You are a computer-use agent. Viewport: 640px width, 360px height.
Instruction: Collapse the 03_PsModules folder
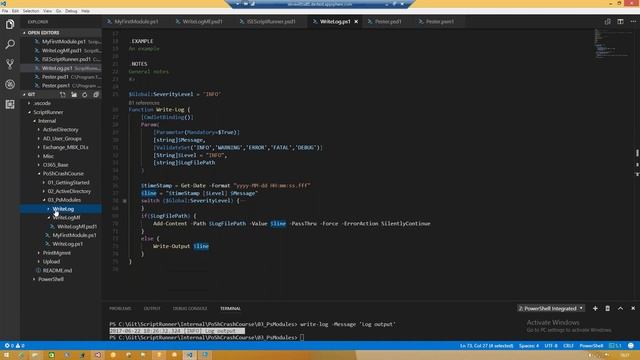(x=64, y=200)
